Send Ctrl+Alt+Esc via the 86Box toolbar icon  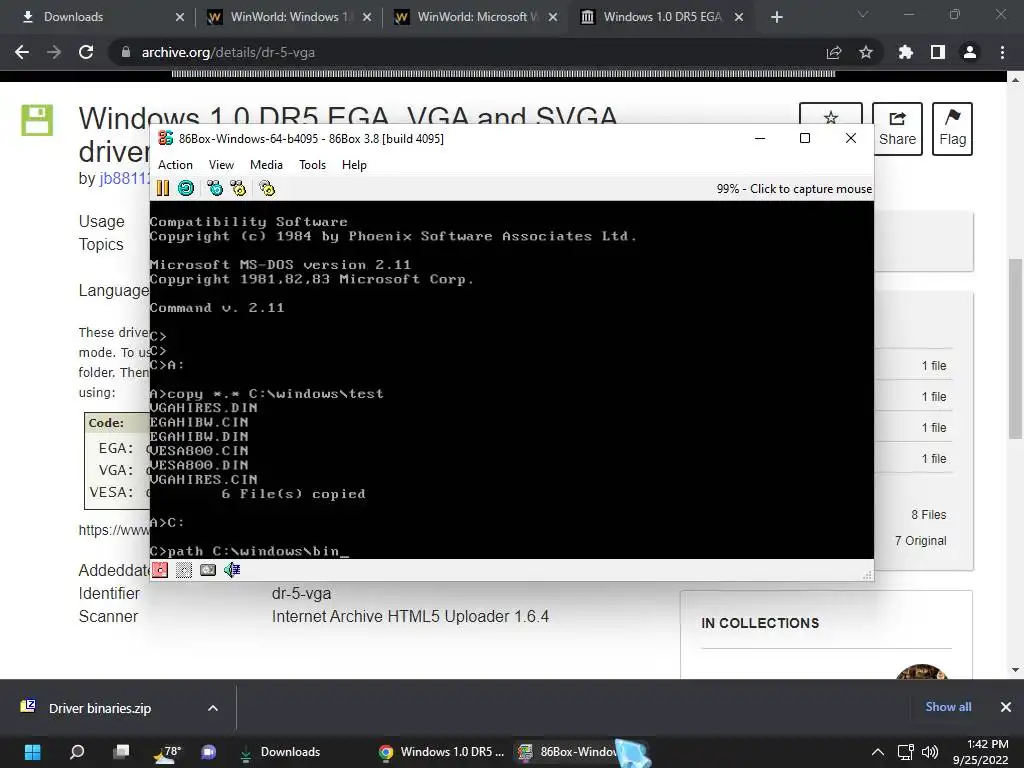238,189
